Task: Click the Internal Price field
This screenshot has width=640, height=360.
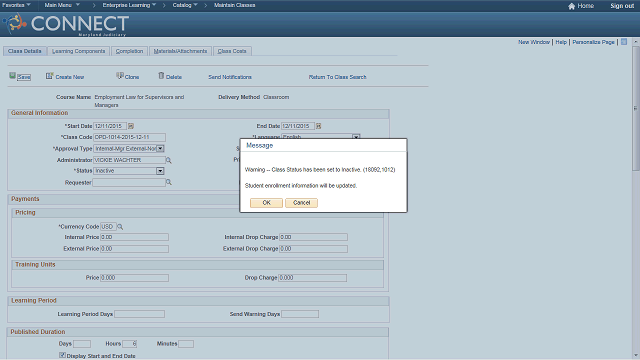Action: tap(134, 237)
